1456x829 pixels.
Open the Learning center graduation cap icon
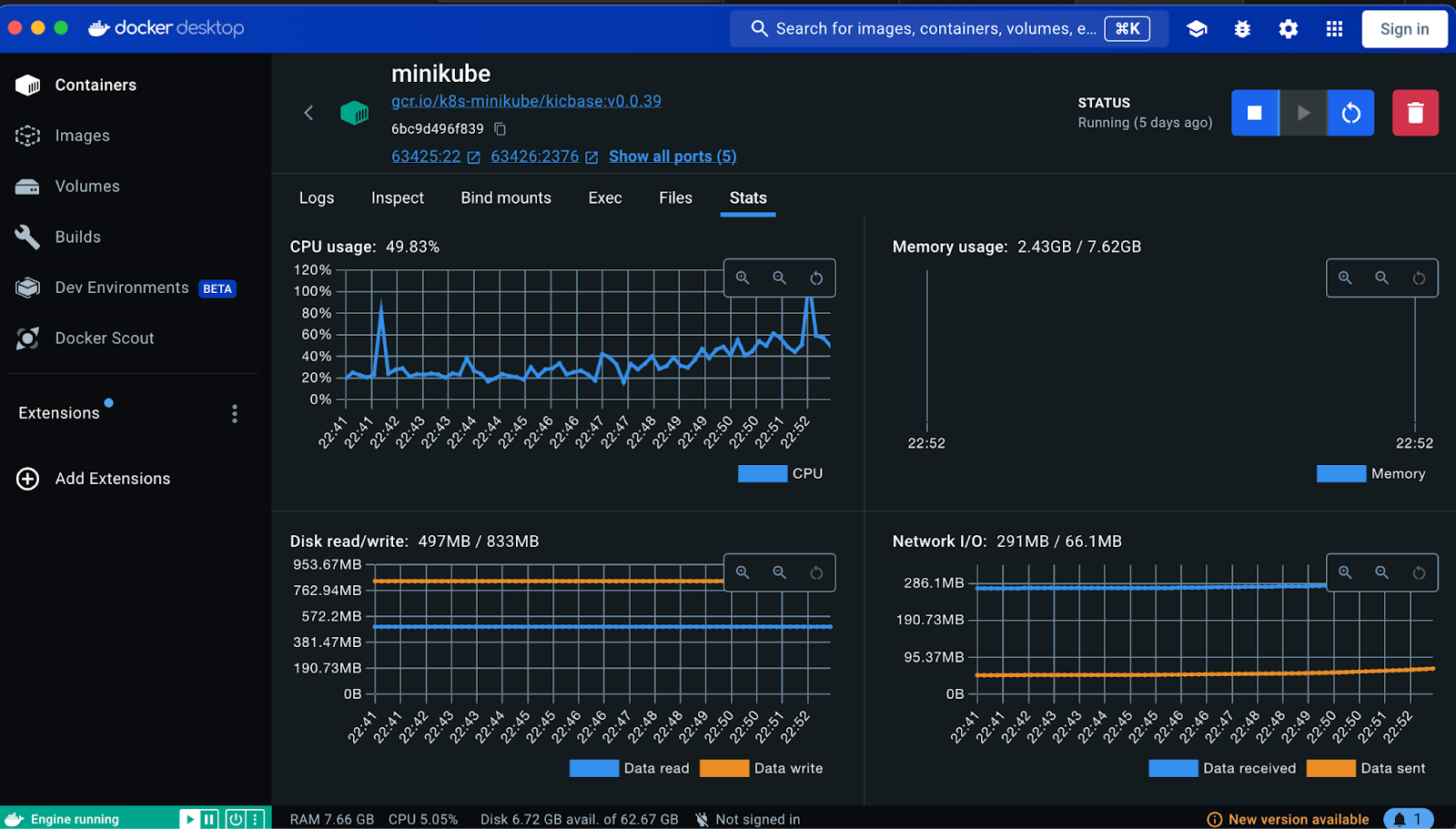click(x=1197, y=29)
